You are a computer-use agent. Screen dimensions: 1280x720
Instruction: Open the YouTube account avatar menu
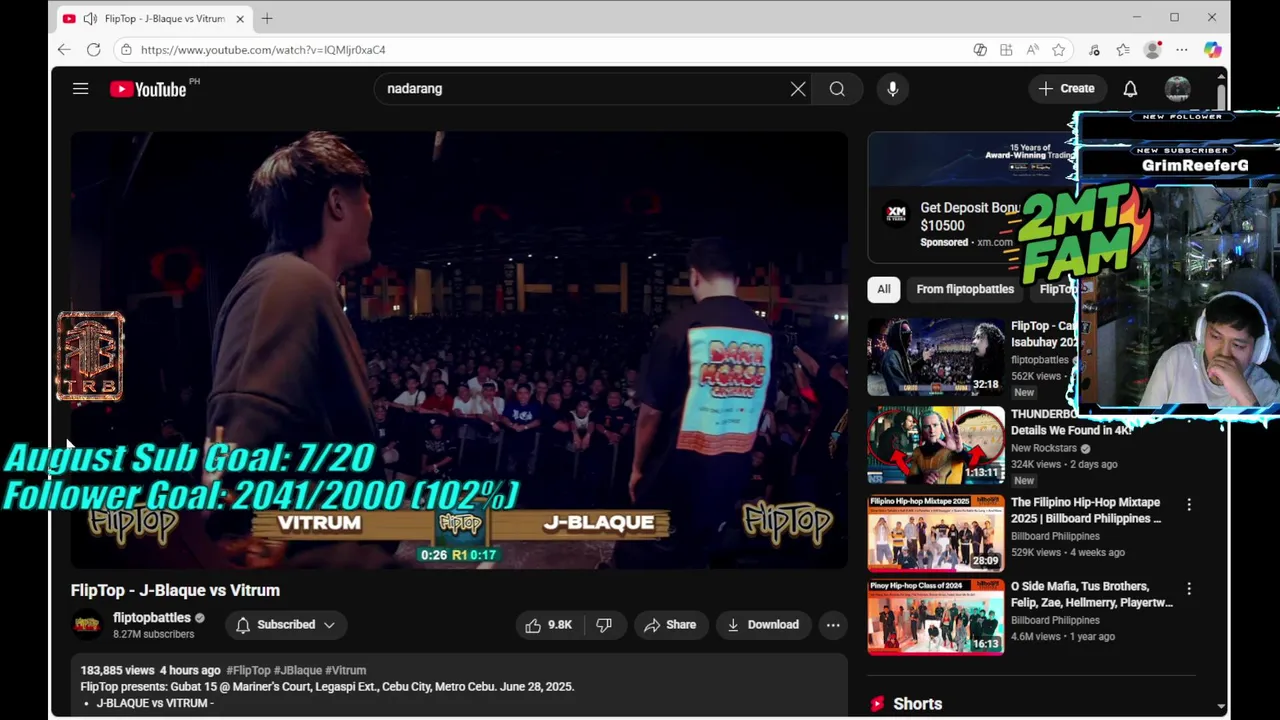coord(1178,89)
